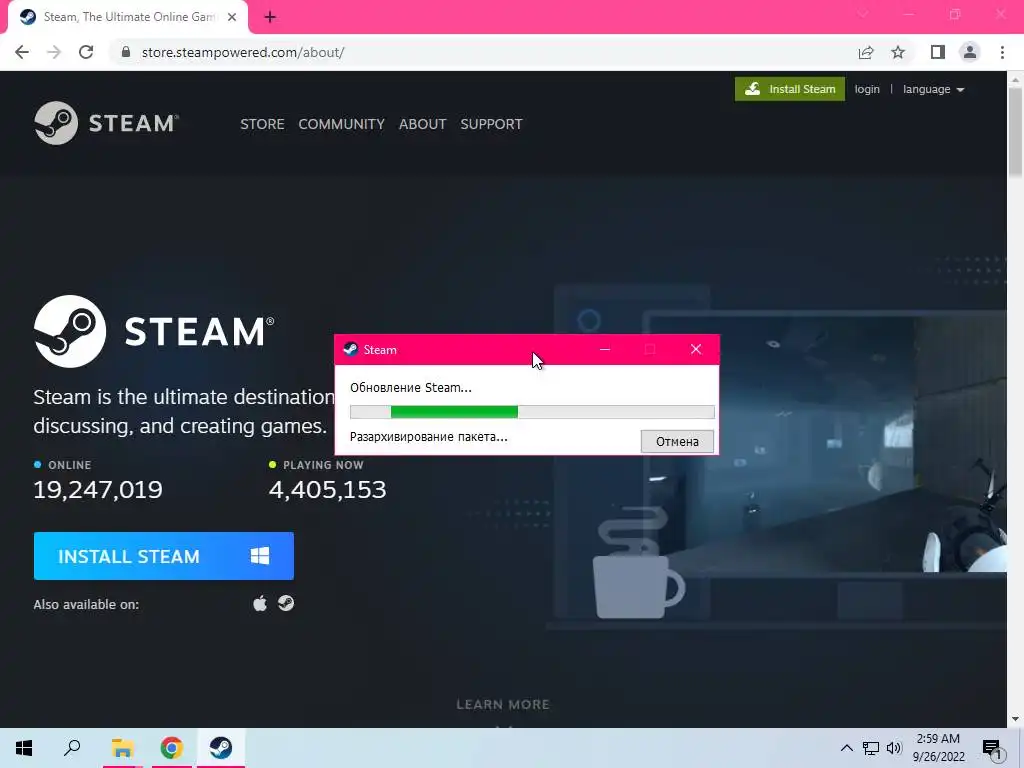Close the Steam browser tab
This screenshot has width=1024, height=768.
click(232, 18)
